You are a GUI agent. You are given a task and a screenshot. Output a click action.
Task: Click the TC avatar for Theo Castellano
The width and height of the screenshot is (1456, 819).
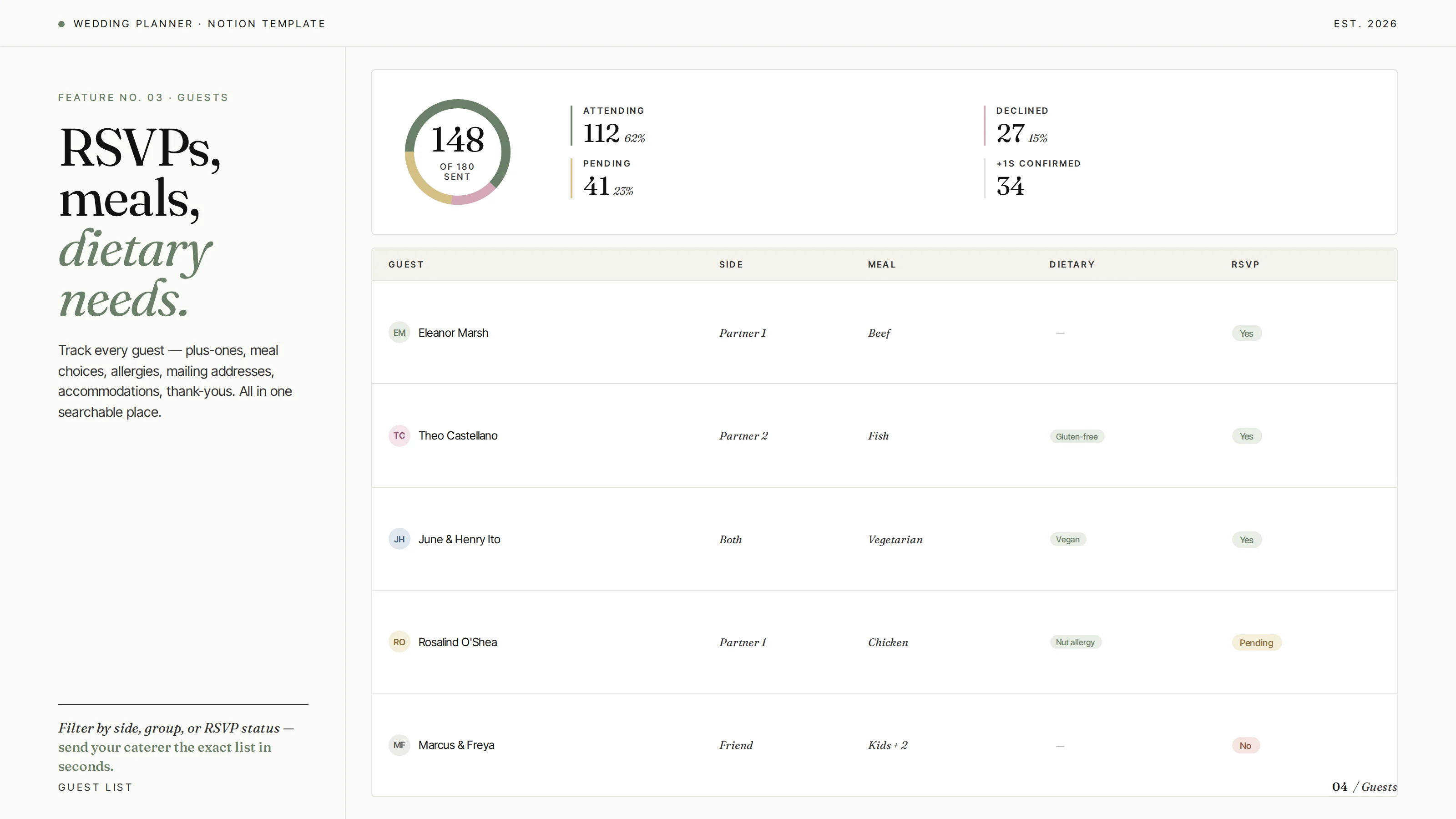399,436
